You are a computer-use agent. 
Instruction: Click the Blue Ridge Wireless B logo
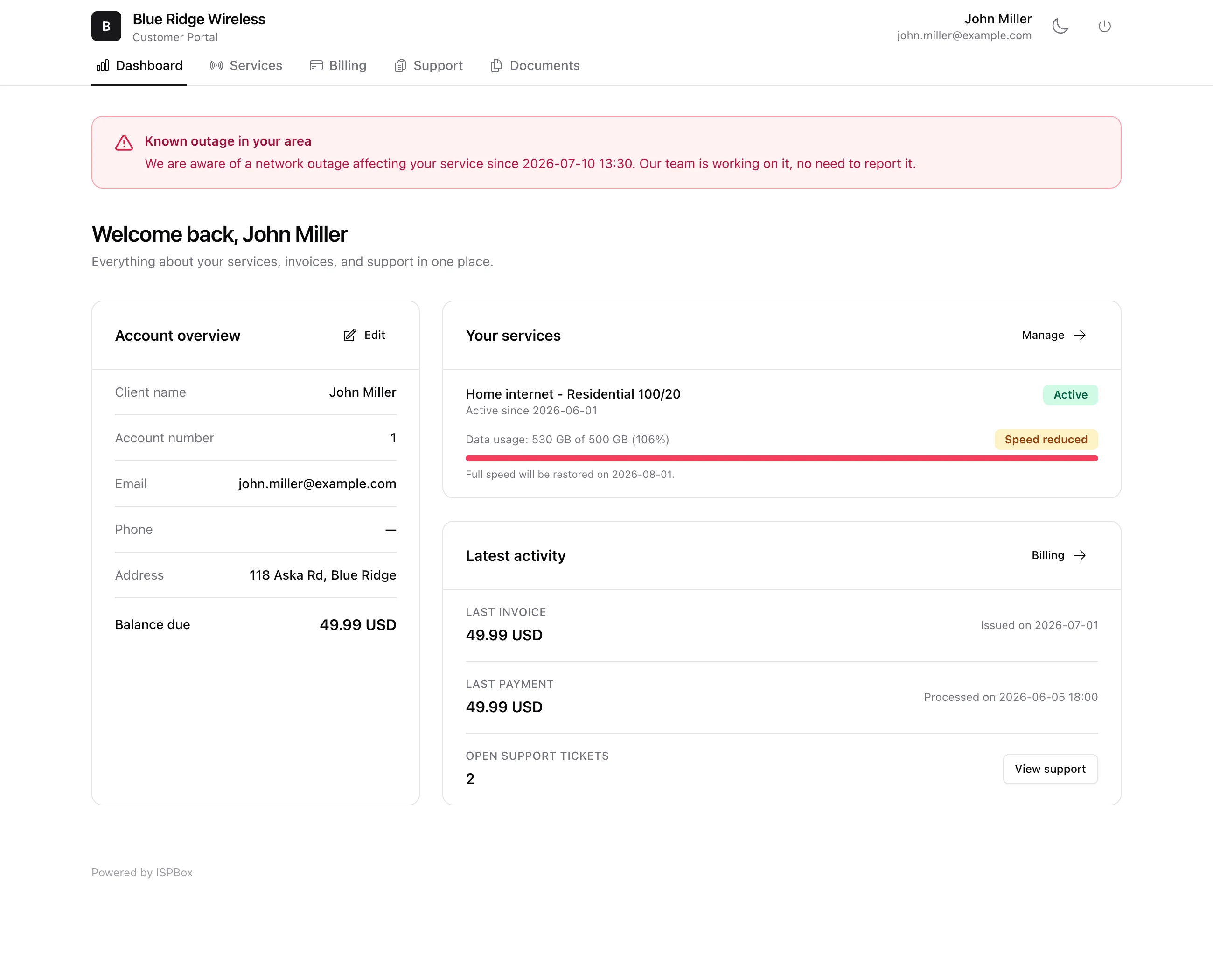106,26
